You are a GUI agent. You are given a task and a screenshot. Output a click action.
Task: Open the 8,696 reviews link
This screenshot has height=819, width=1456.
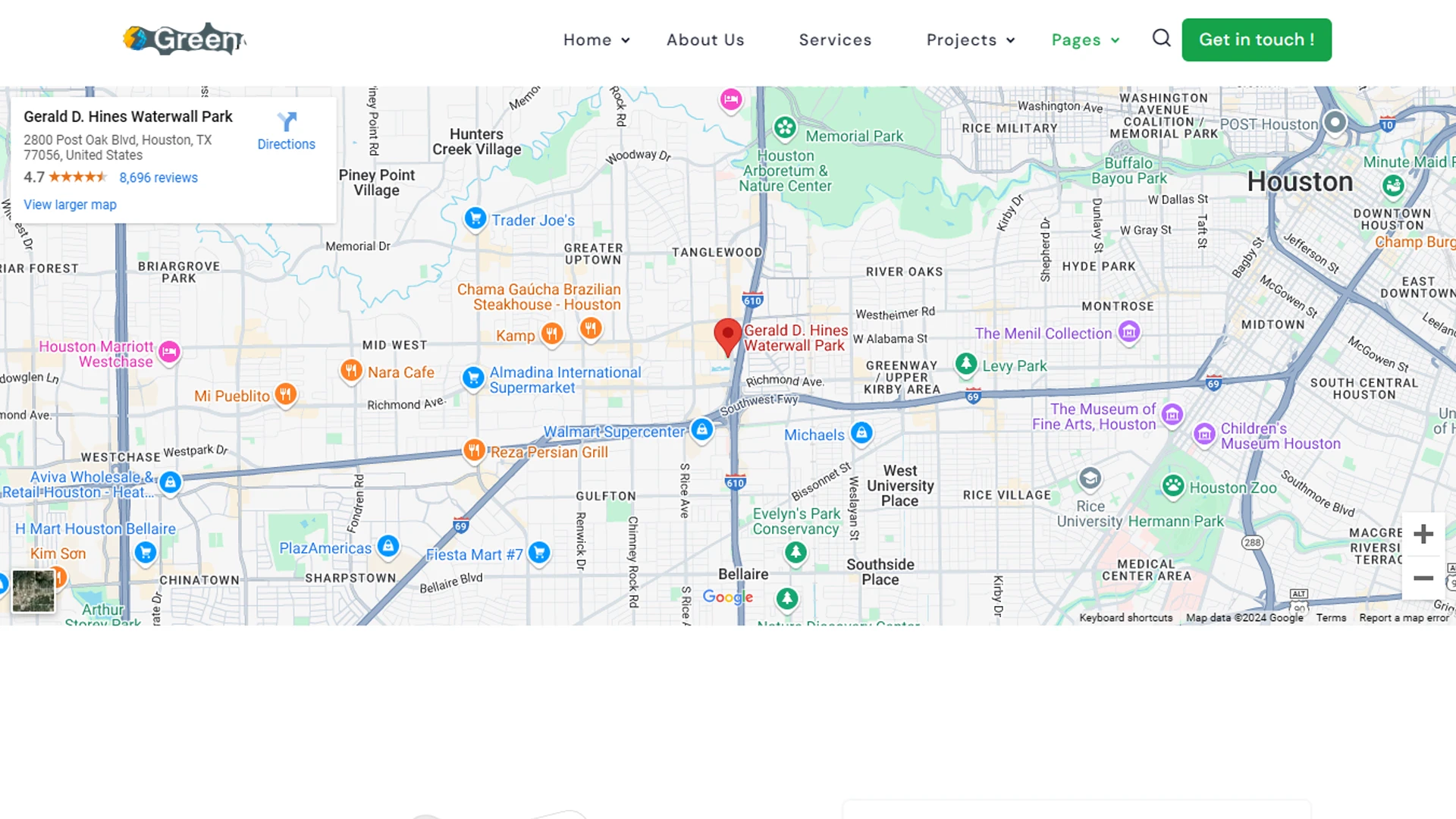click(158, 177)
